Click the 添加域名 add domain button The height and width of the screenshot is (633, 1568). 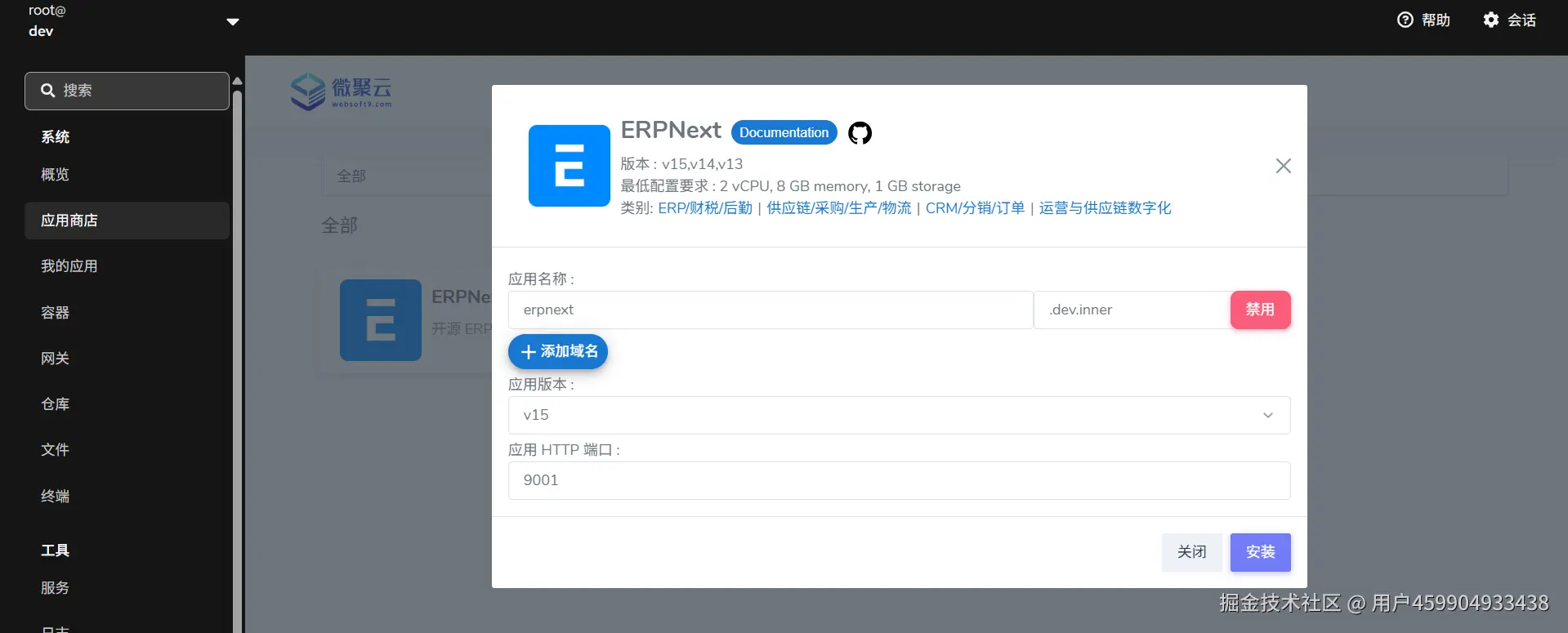tap(558, 352)
